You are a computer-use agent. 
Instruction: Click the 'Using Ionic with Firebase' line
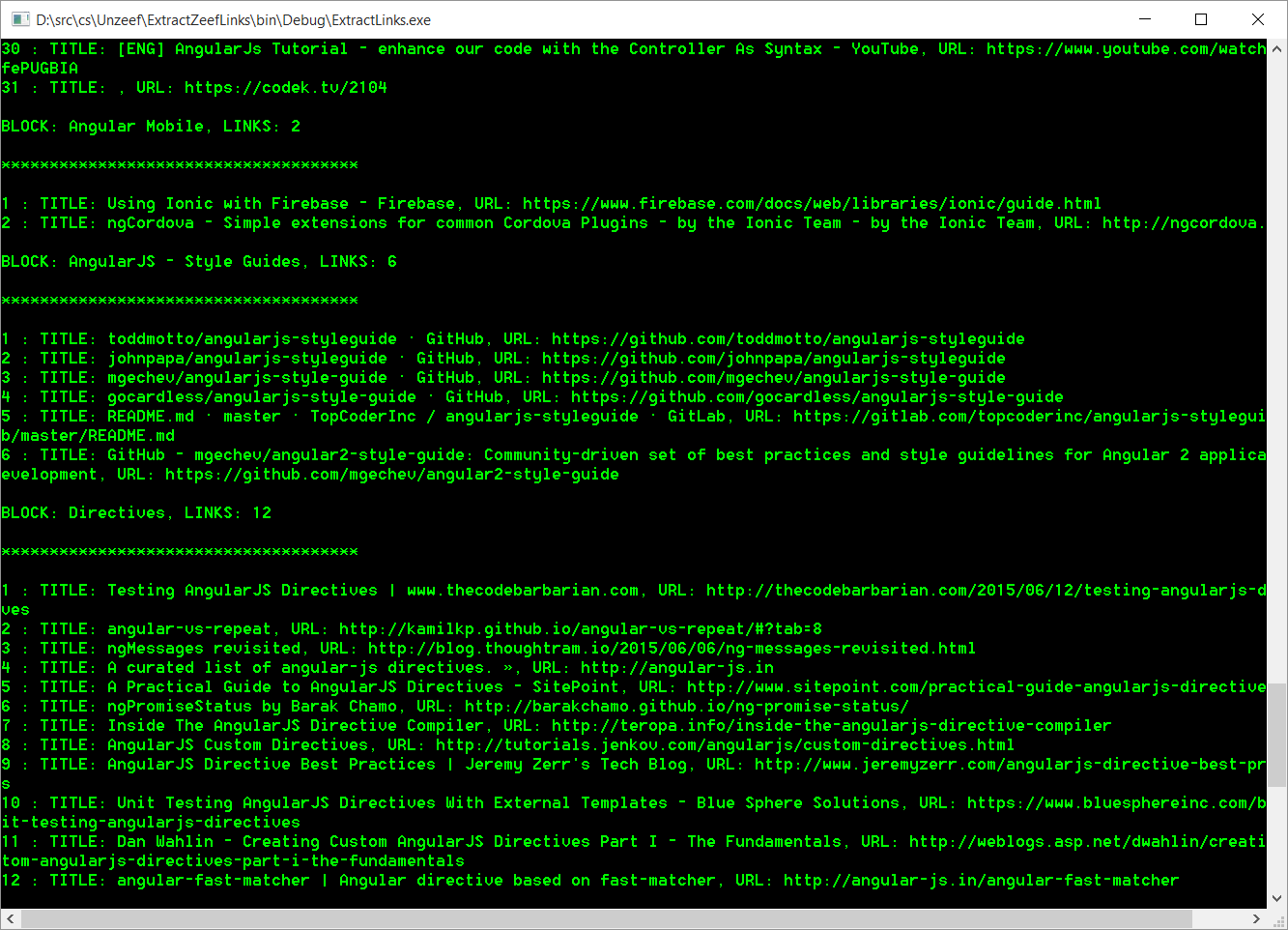click(552, 203)
